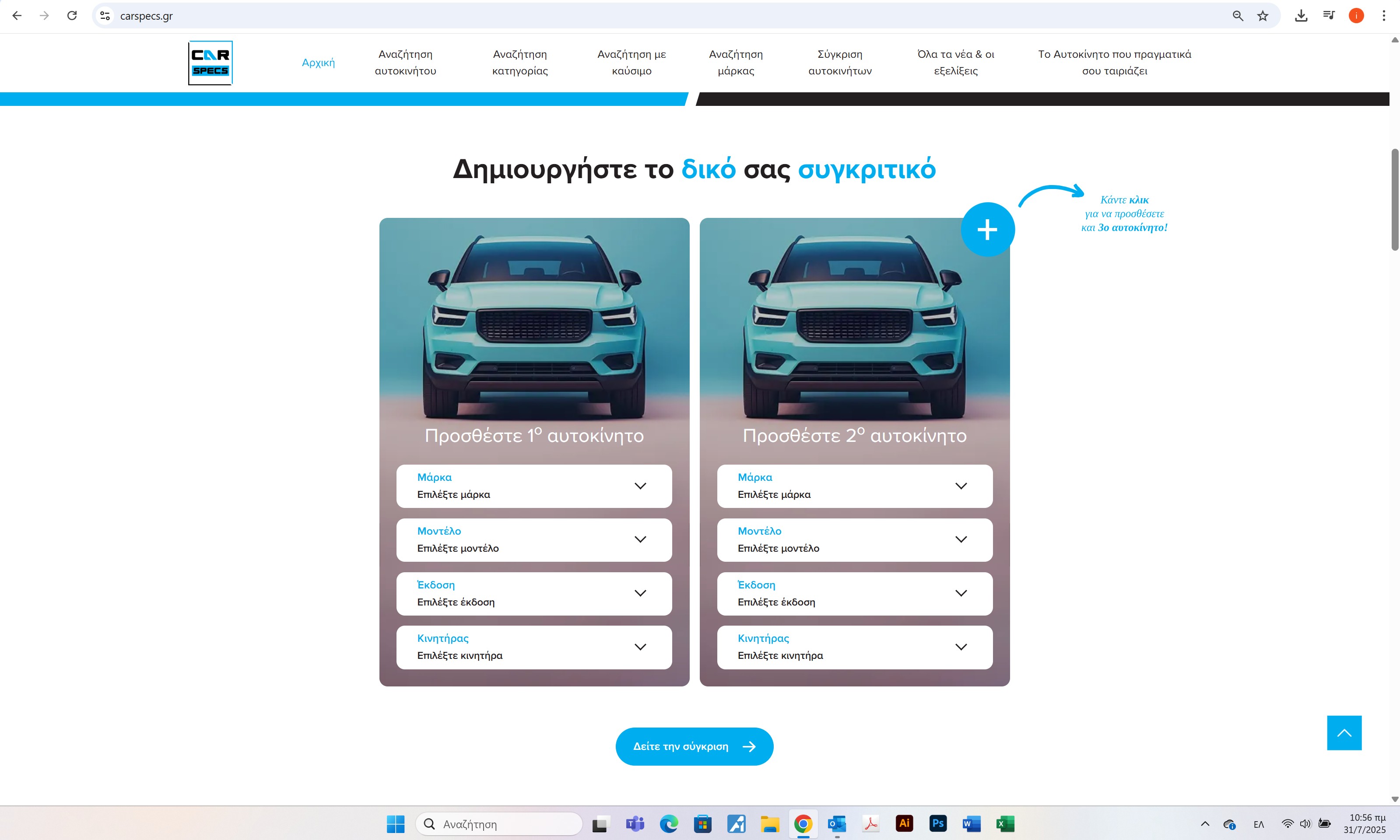Expand the second car's Έκδοση dropdown
This screenshot has width=1400, height=840.
(x=854, y=594)
